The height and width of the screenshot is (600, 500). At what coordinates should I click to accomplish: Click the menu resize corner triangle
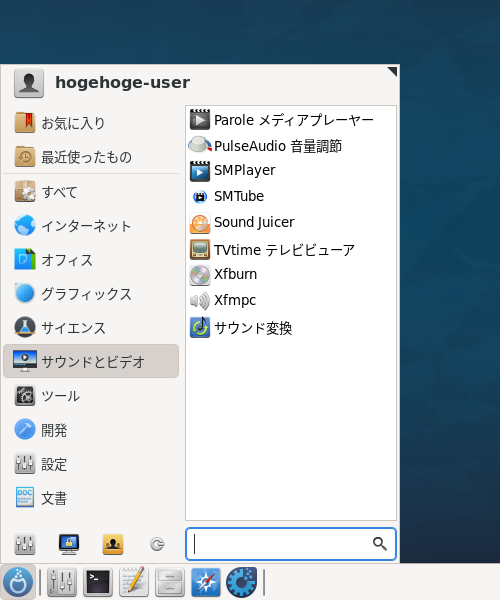click(392, 72)
